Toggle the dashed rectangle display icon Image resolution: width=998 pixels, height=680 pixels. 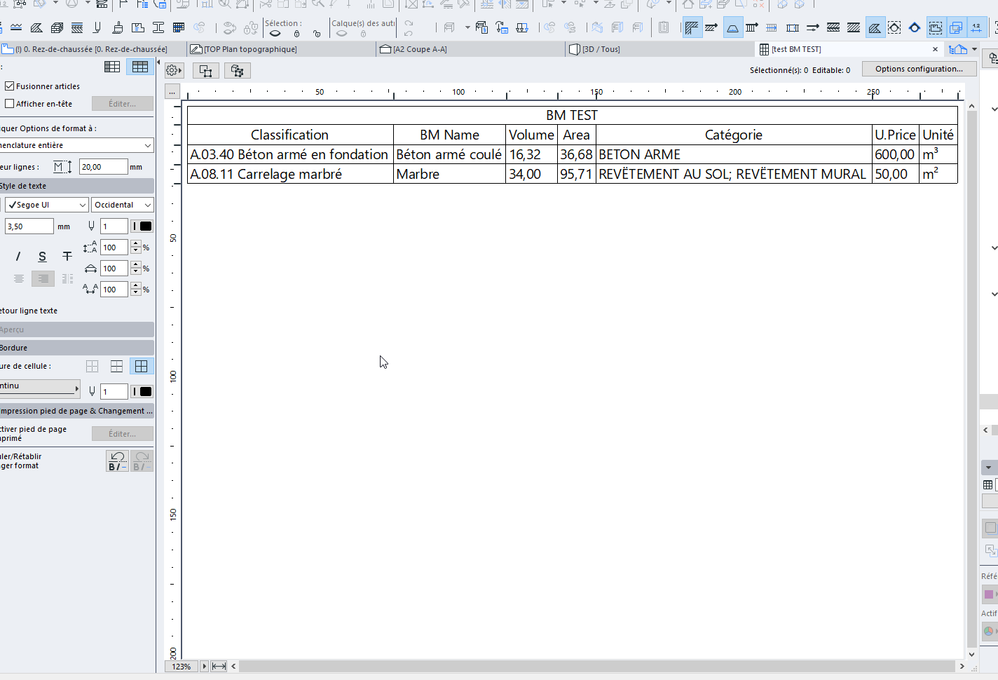click(935, 27)
